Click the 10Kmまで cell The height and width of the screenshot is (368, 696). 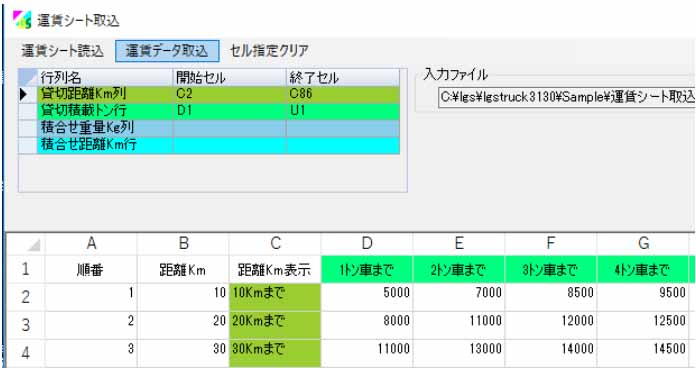[x=275, y=297]
